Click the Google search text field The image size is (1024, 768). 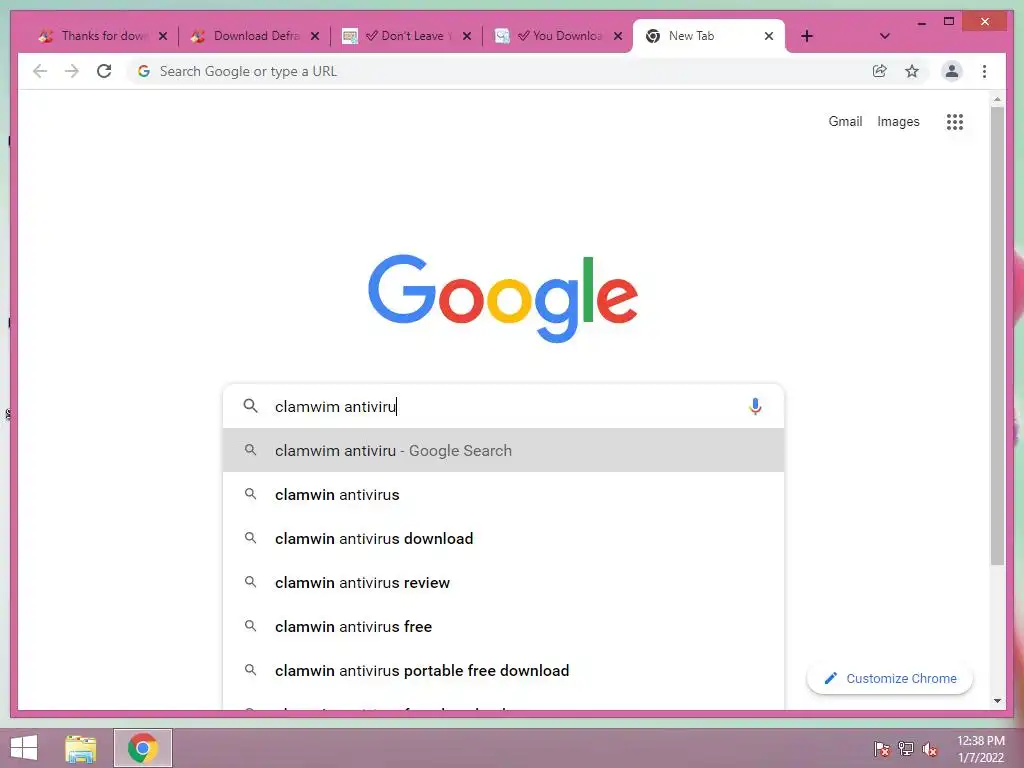point(503,406)
